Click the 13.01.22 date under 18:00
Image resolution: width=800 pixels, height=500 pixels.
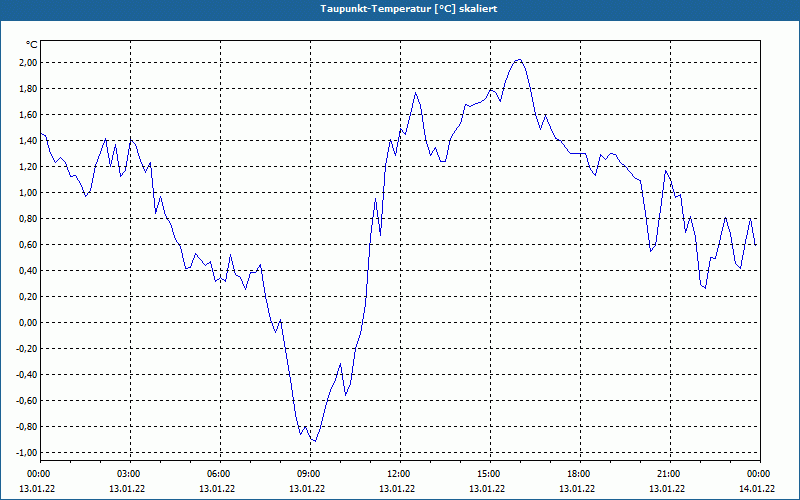[x=577, y=489]
